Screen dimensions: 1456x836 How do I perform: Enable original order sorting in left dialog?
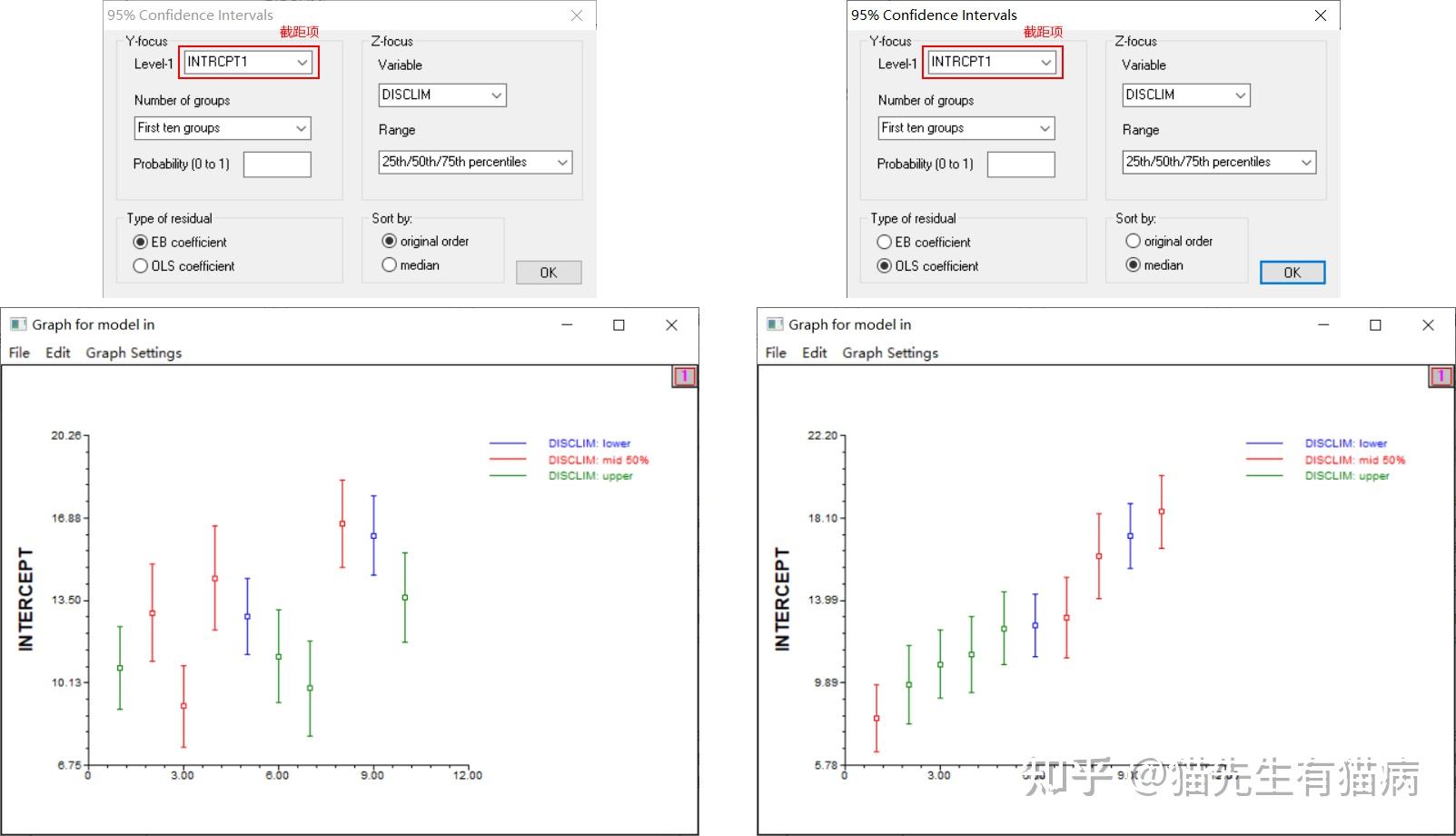(x=390, y=240)
